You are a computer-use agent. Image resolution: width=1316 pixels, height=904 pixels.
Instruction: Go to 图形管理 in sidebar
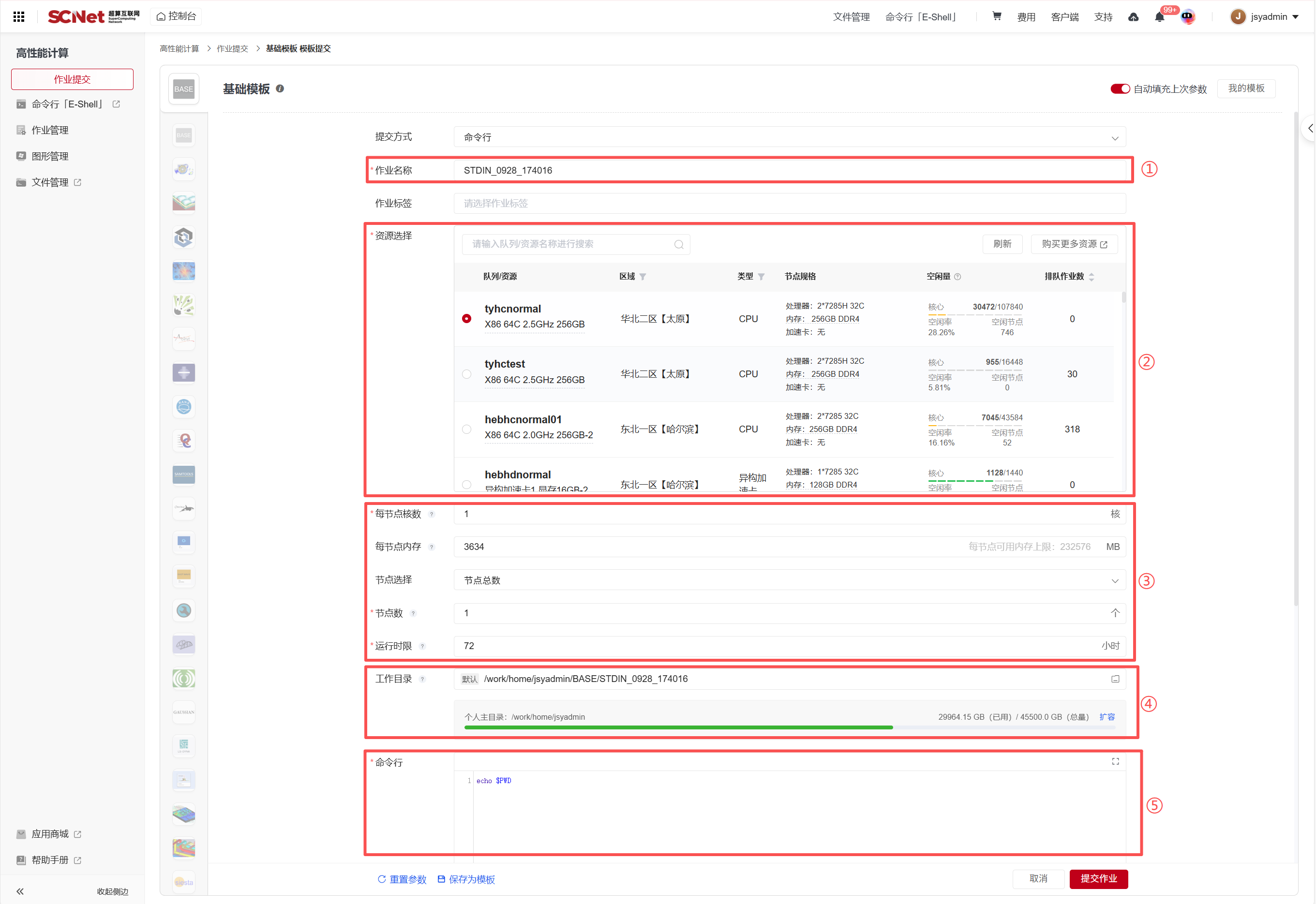pos(50,156)
